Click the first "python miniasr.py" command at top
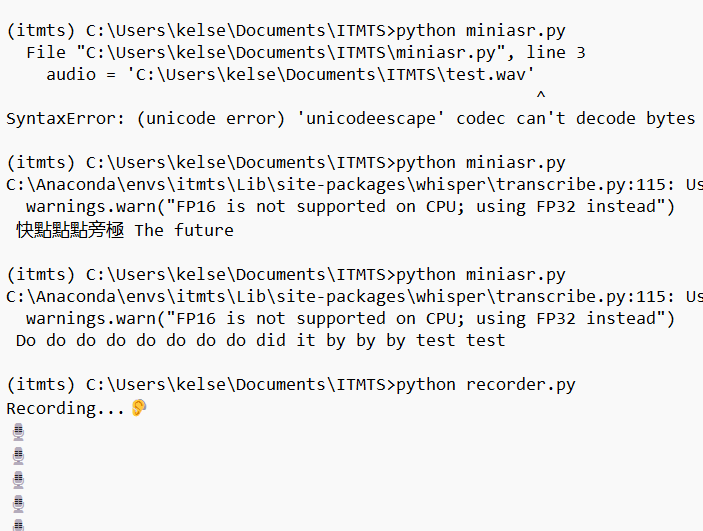The image size is (703, 531). pos(480,29)
